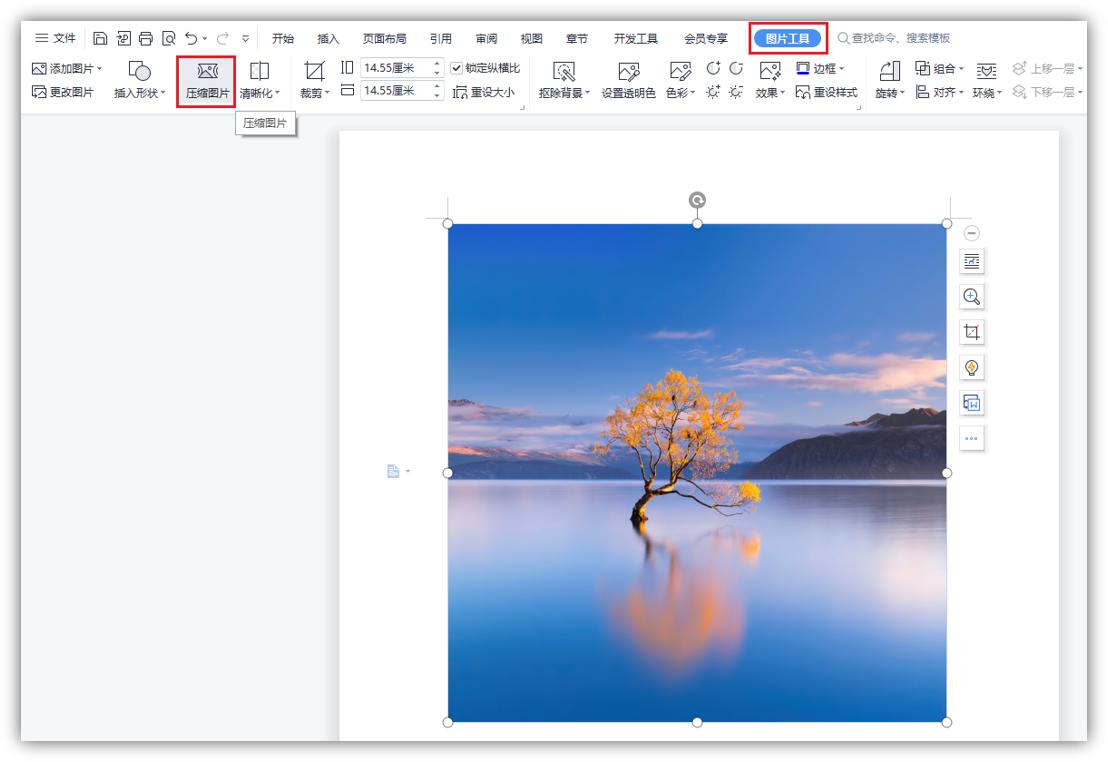Viewport: 1108px width, 762px height.
Task: Click the increase contrast icon
Action: 714,68
